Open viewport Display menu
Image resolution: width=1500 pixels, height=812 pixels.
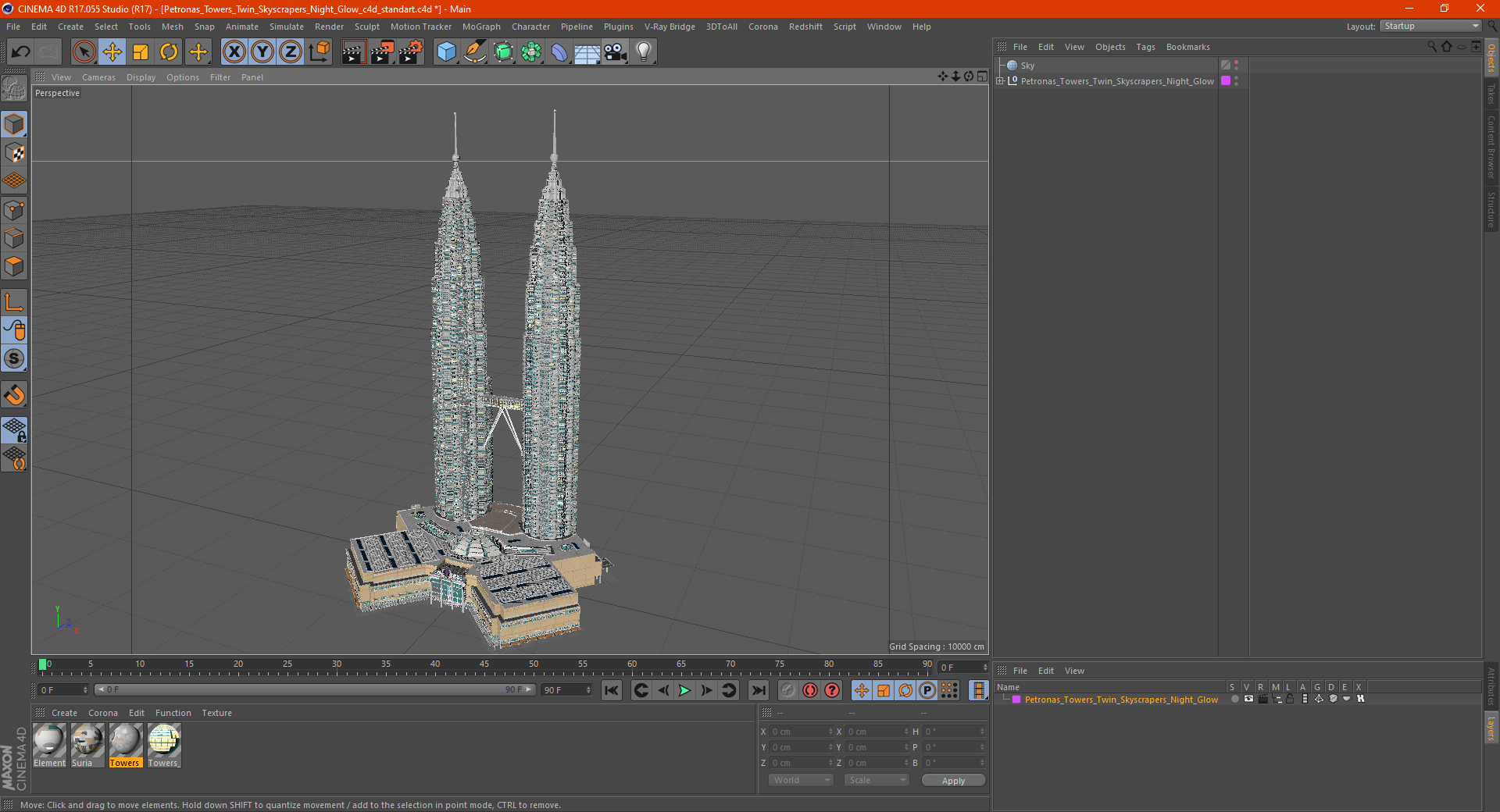point(141,77)
